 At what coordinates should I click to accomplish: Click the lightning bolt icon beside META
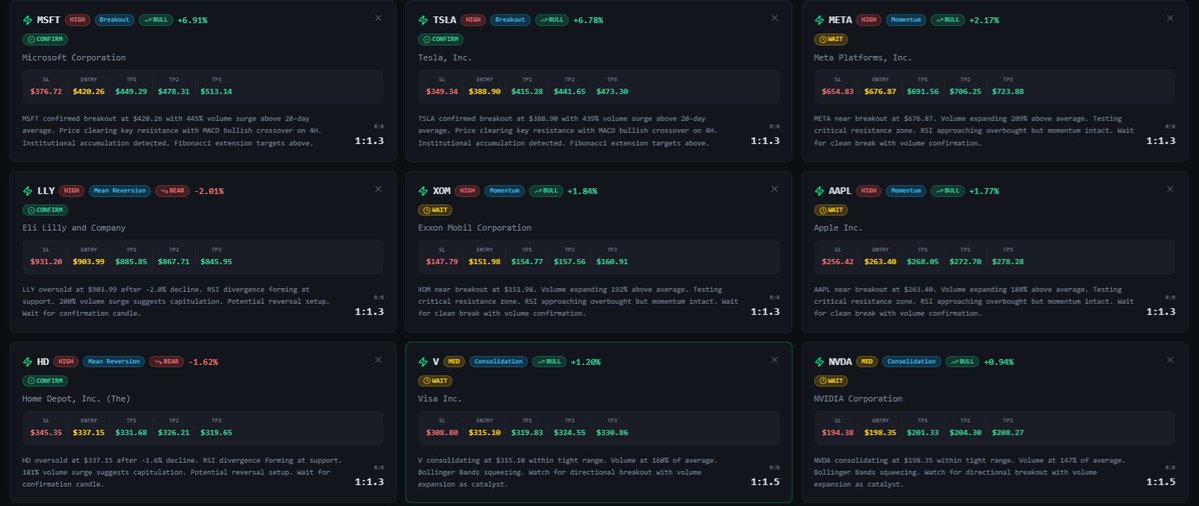pyautogui.click(x=820, y=20)
